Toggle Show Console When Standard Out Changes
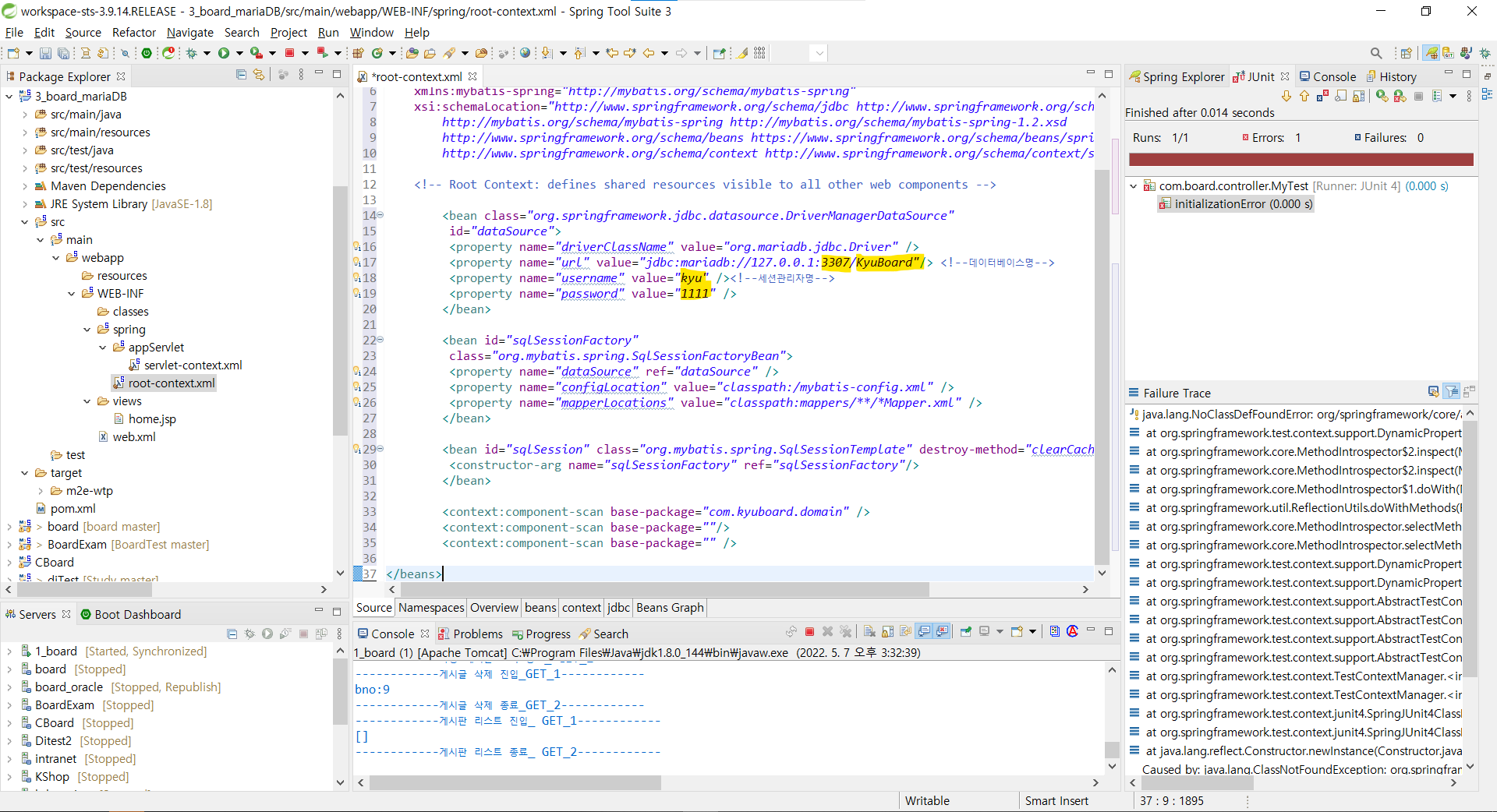This screenshot has height=812, width=1497. [925, 632]
